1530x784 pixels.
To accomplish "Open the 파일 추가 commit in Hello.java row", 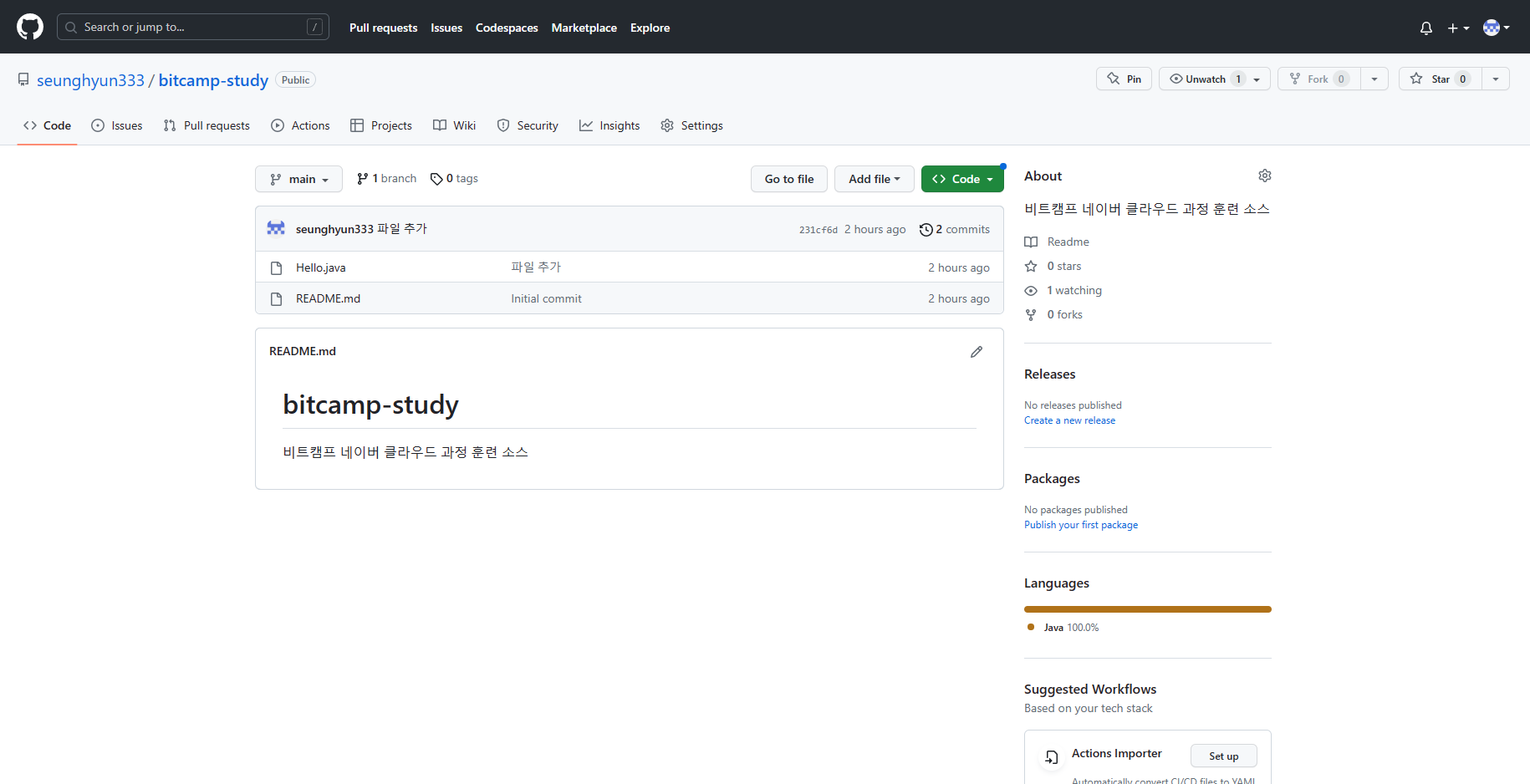I will coord(536,267).
